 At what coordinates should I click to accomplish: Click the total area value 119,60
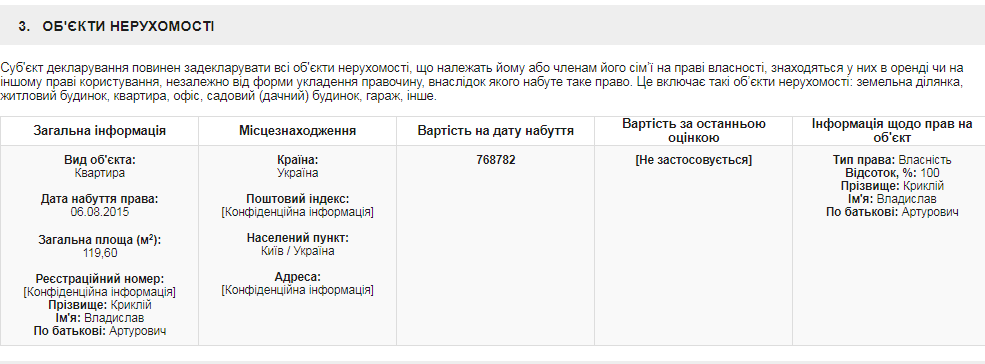pyautogui.click(x=99, y=253)
